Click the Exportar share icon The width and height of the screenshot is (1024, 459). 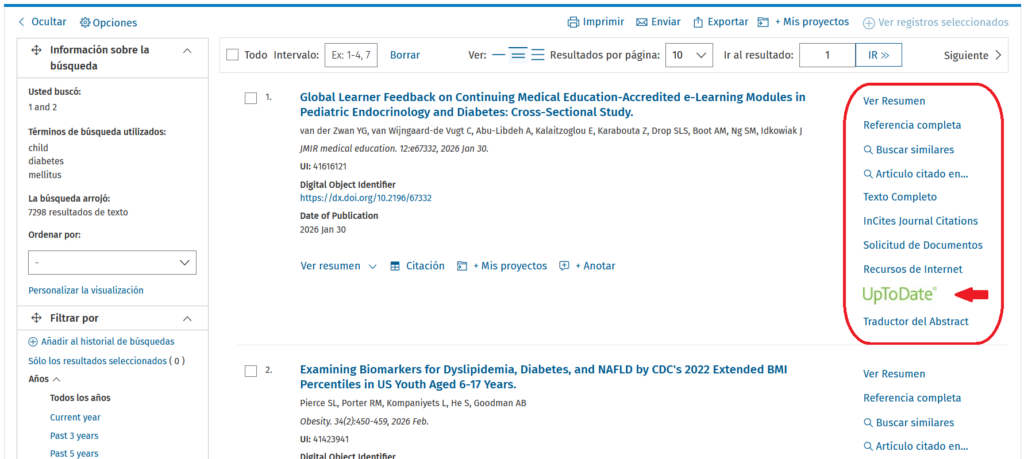coord(698,22)
